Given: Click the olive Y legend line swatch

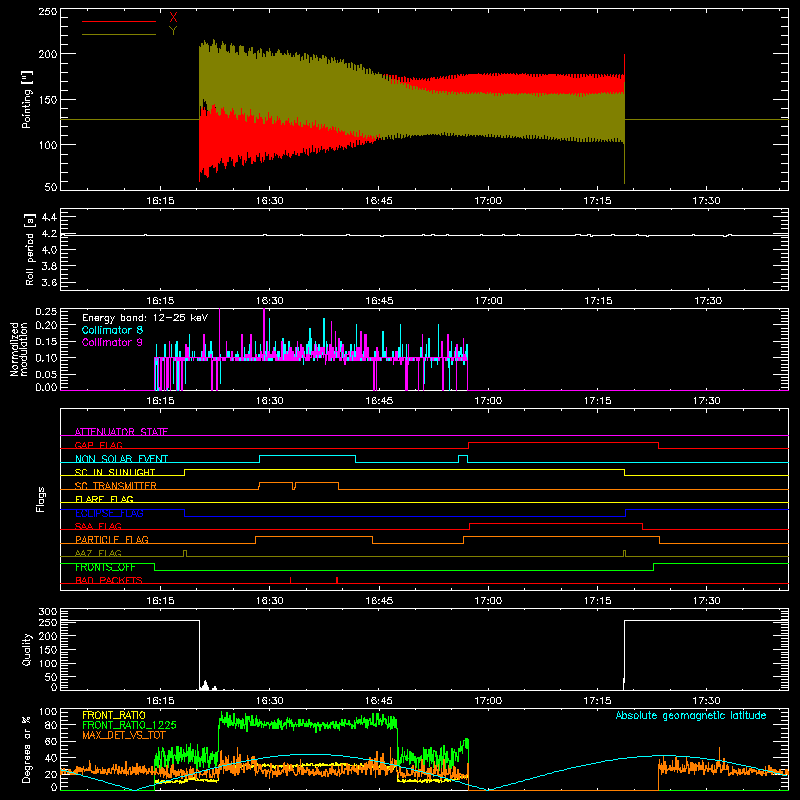Looking at the screenshot, I should point(118,35).
